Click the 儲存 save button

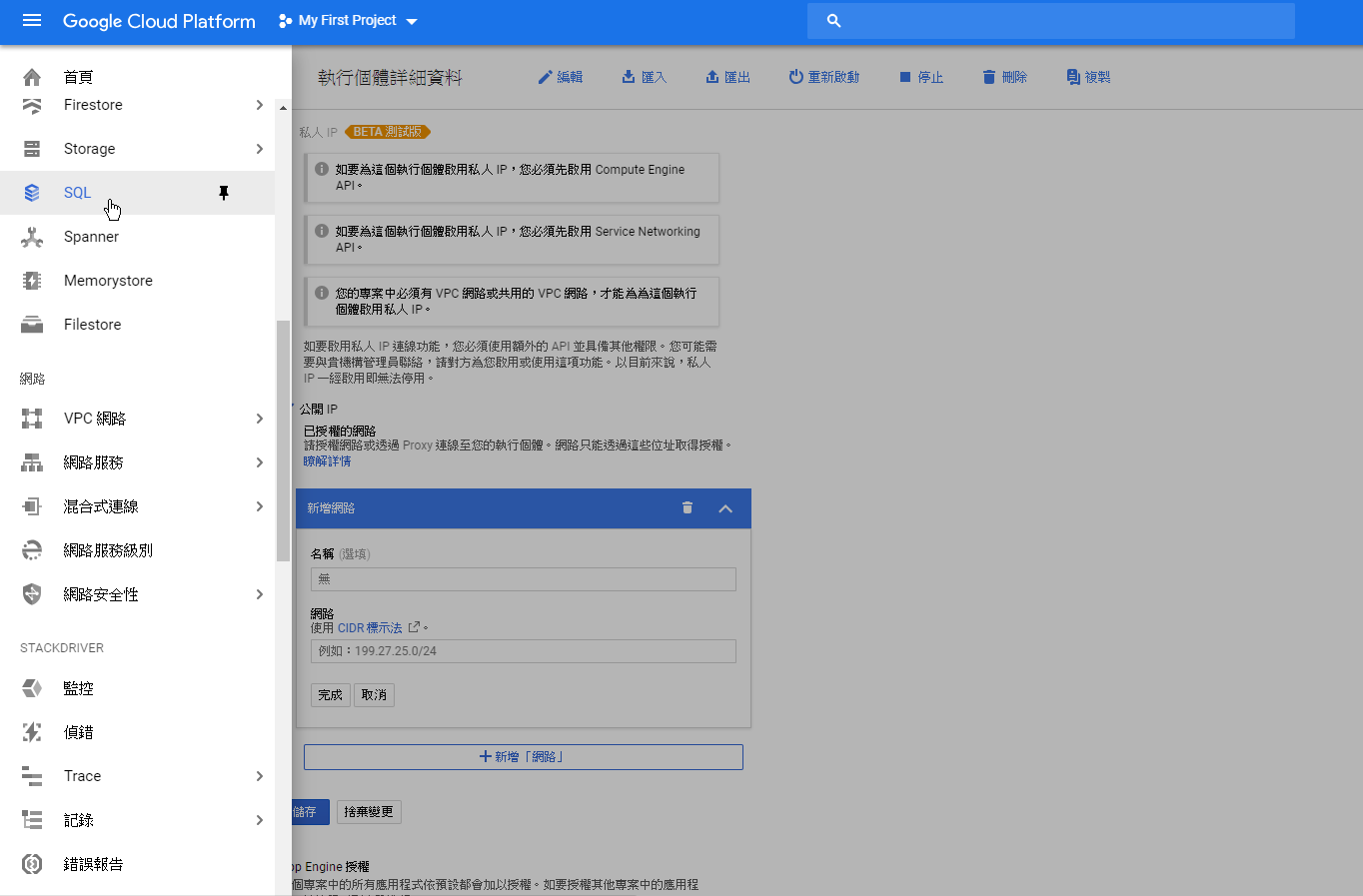pos(310,812)
